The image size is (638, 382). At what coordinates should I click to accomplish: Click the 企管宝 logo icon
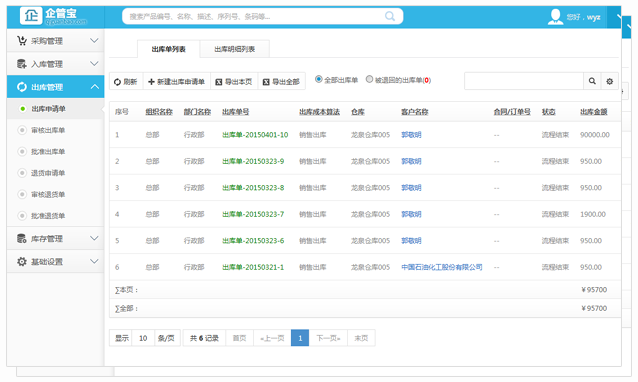click(31, 16)
